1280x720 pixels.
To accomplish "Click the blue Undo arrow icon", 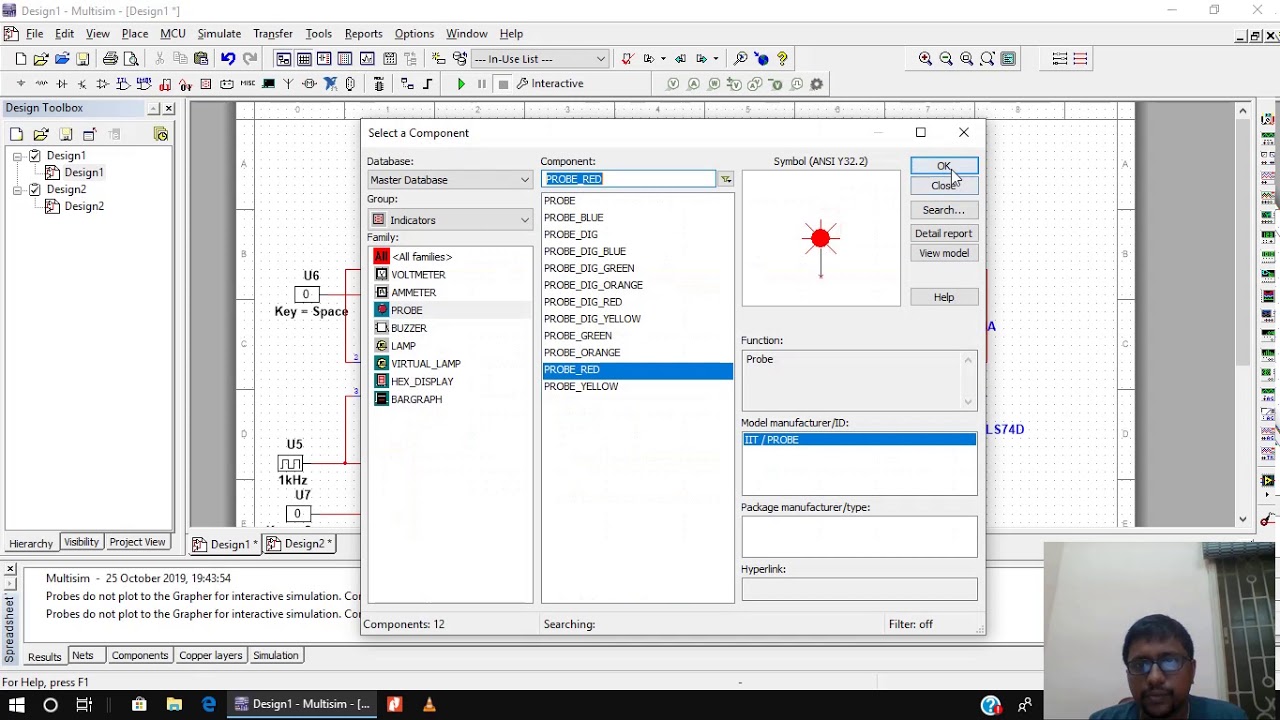I will tap(228, 59).
